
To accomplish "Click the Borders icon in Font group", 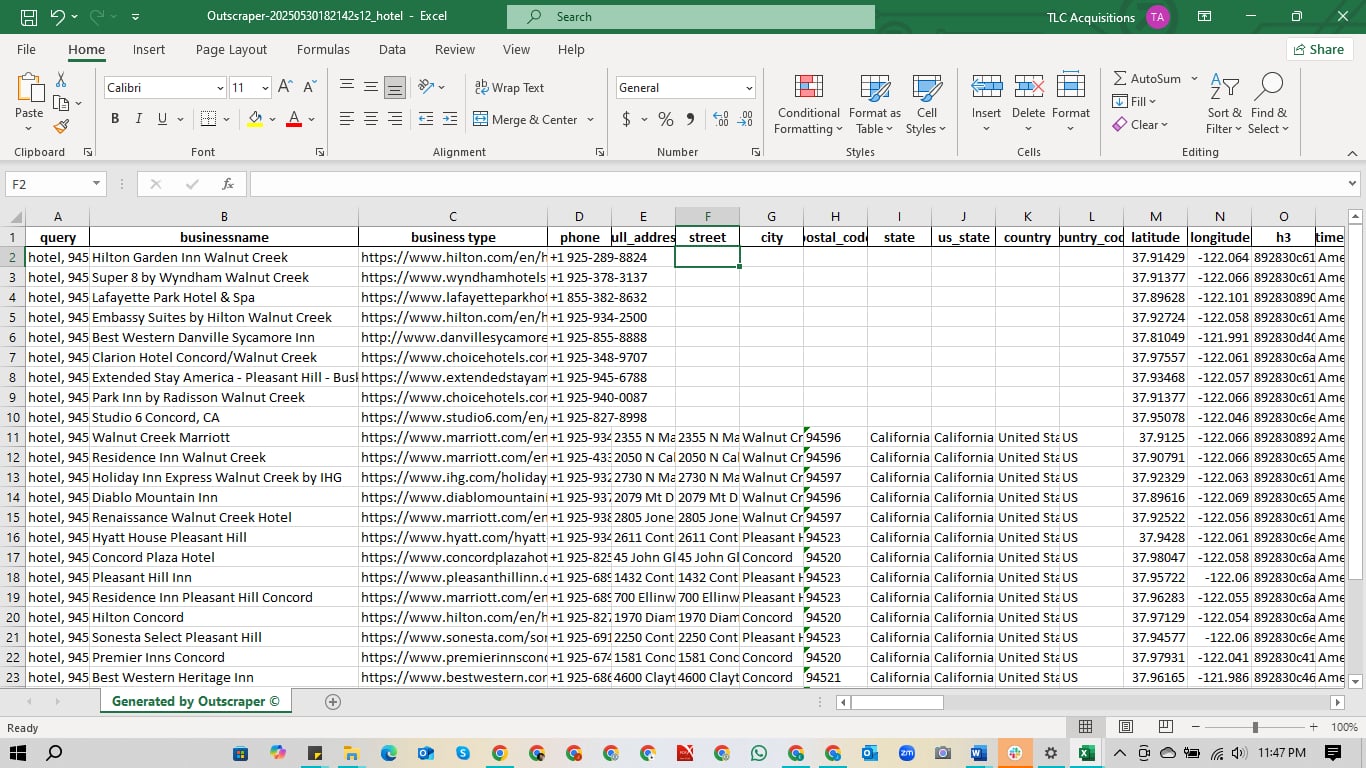I will click(x=208, y=119).
